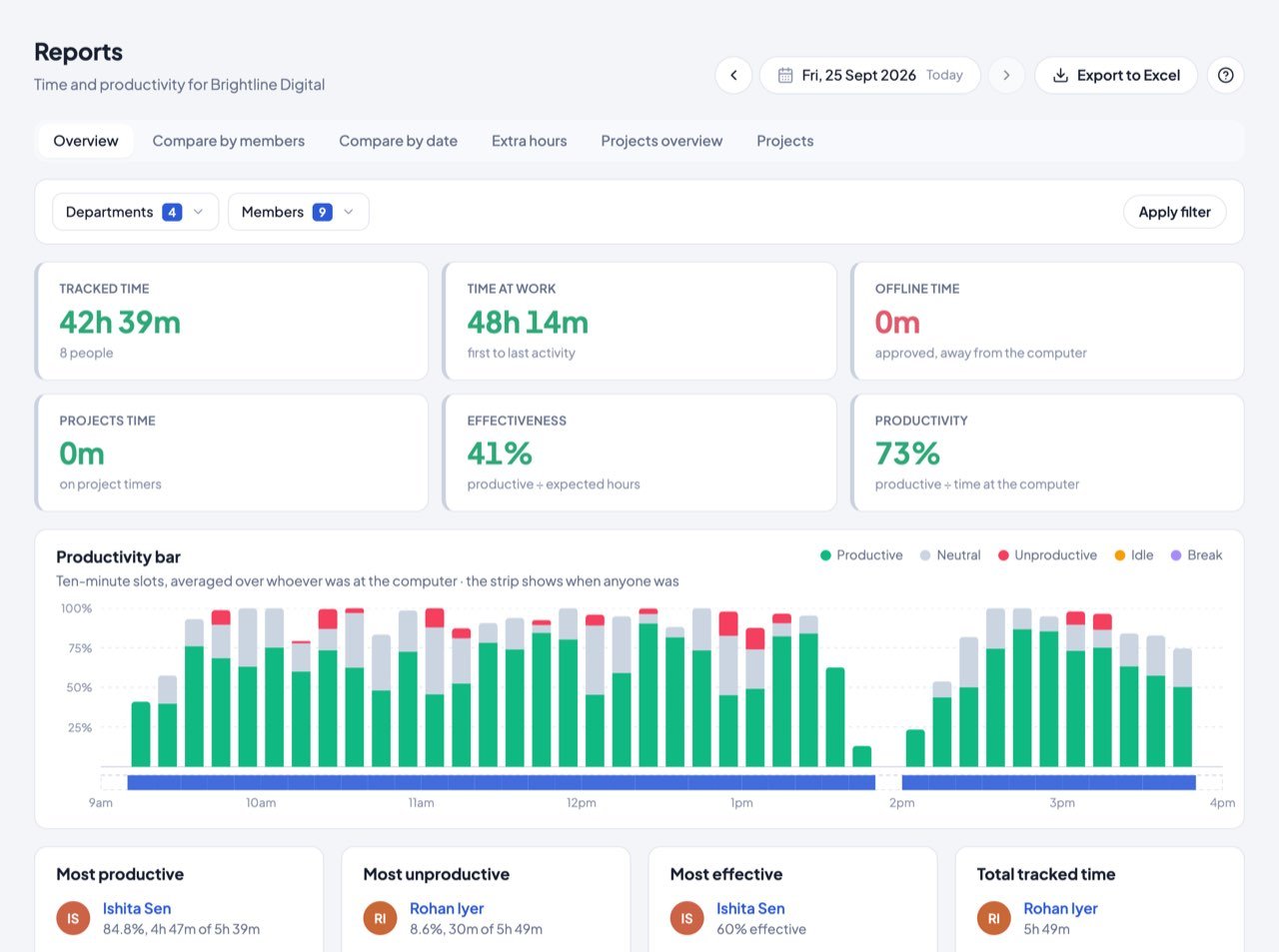Click the download icon on Export to Excel
The height and width of the screenshot is (952, 1279).
tap(1060, 75)
